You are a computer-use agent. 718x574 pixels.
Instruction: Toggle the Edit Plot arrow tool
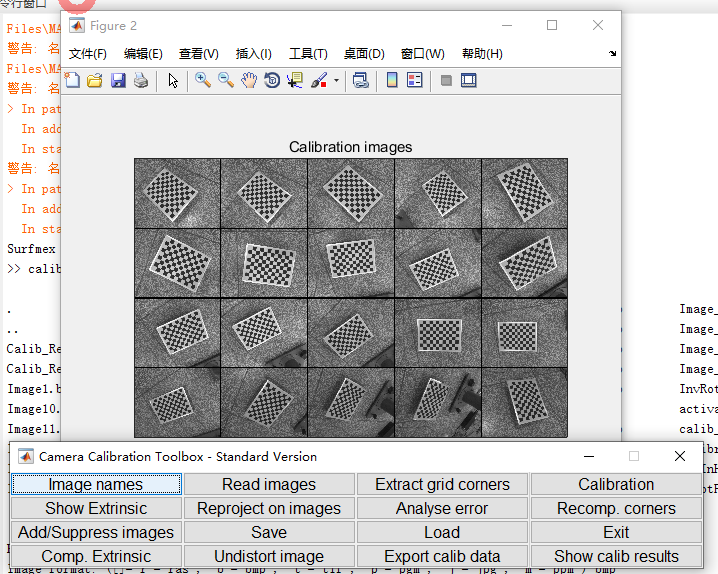173,81
